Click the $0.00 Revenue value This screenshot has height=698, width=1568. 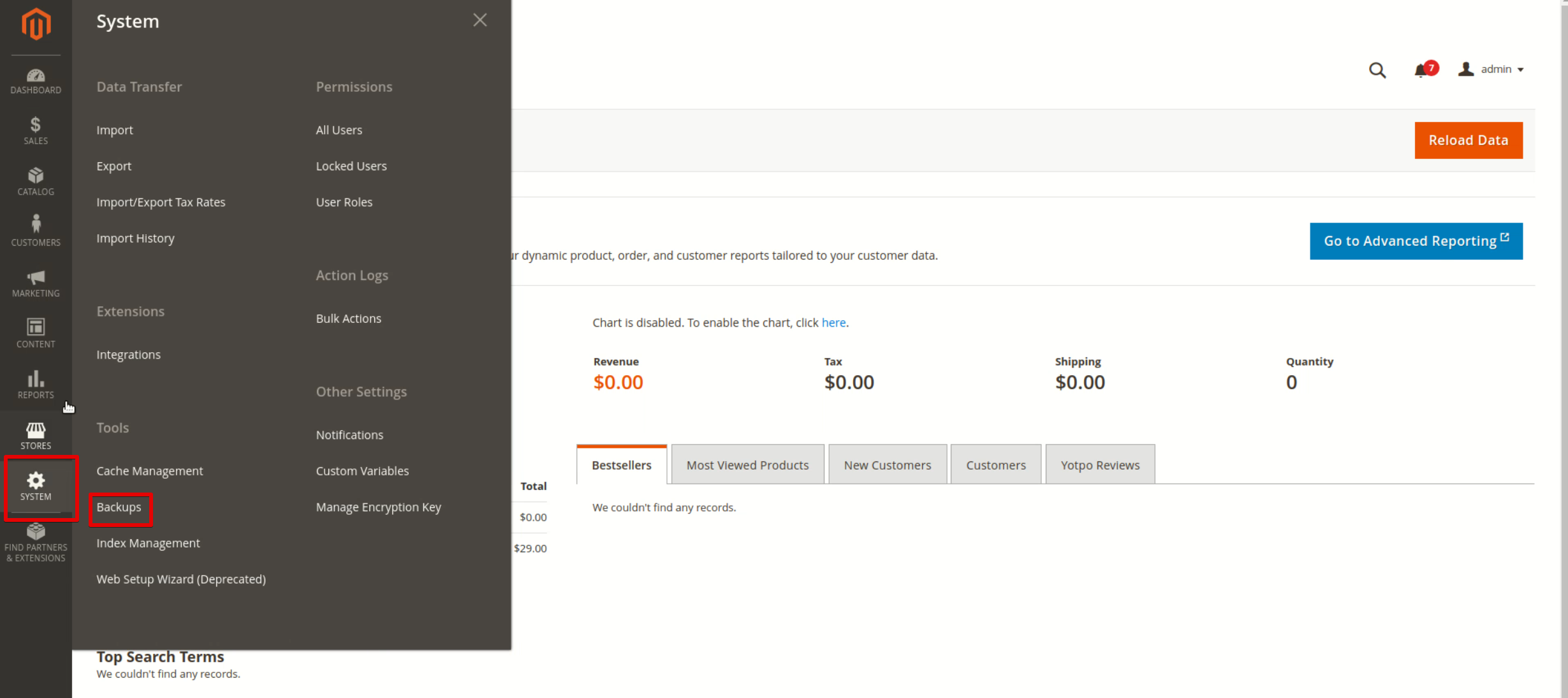[618, 382]
